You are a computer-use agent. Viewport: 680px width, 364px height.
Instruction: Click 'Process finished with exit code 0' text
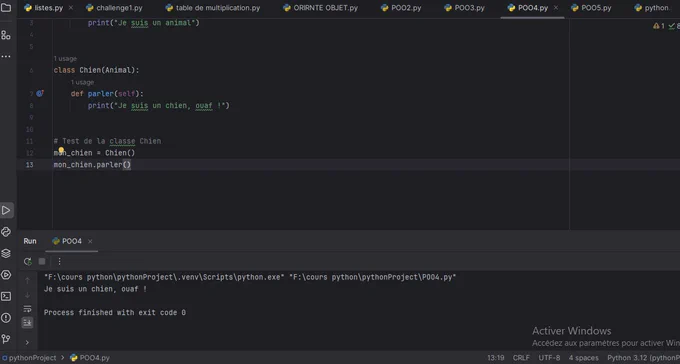coord(114,312)
